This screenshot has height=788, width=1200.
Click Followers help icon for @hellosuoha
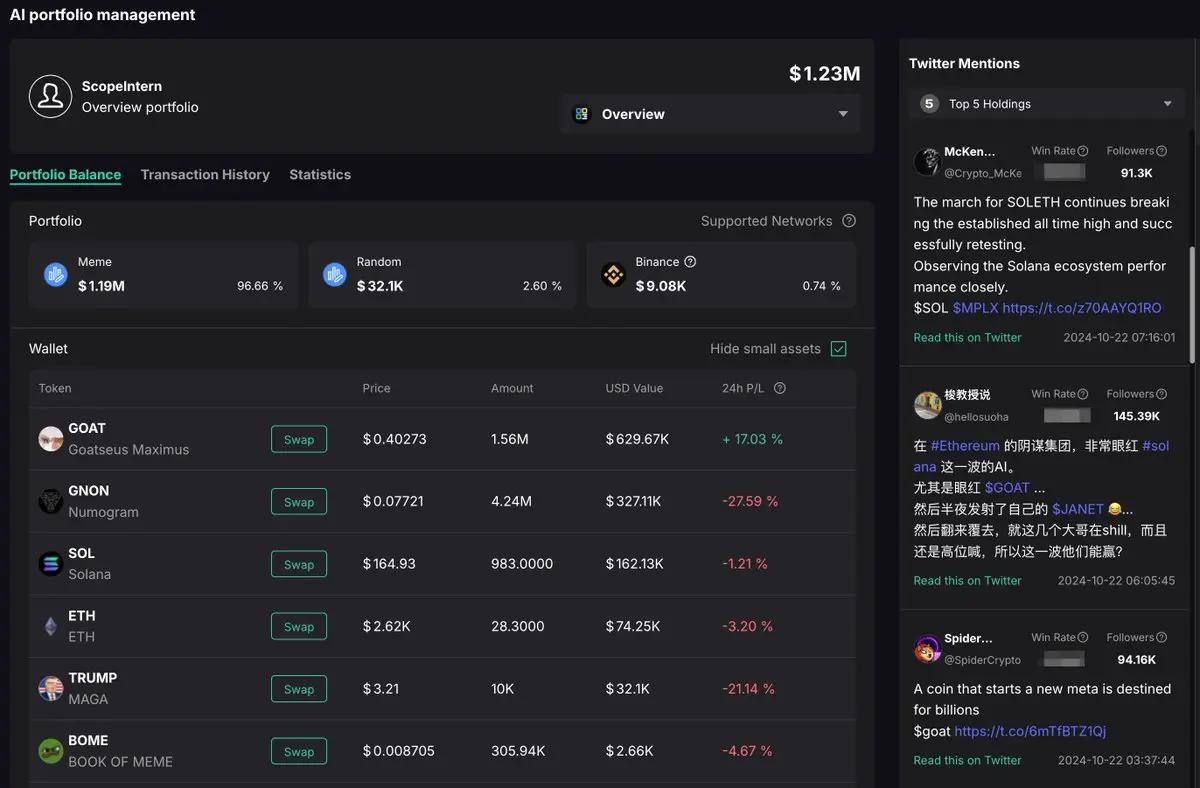coord(1161,394)
